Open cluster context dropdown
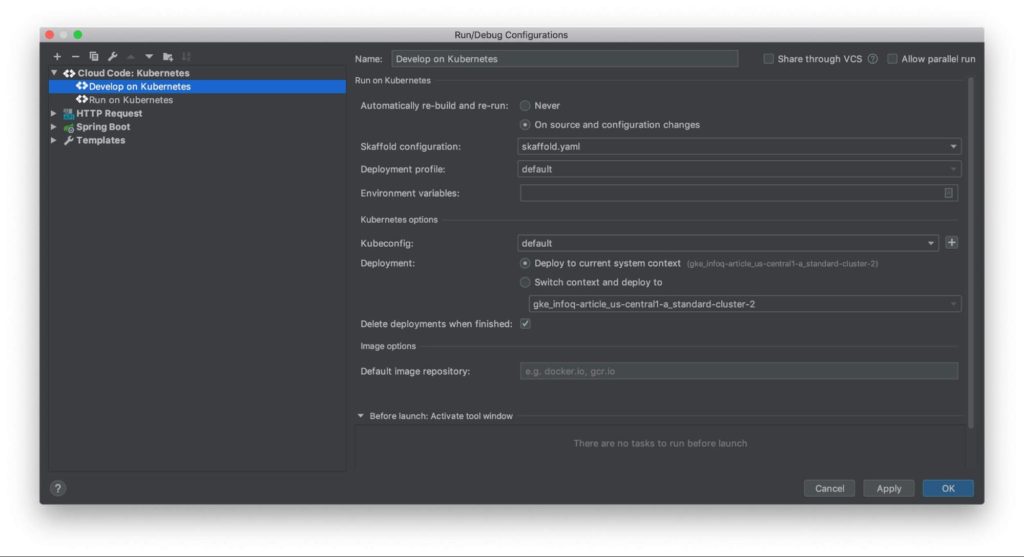Image resolution: width=1024 pixels, height=557 pixels. click(x=744, y=304)
